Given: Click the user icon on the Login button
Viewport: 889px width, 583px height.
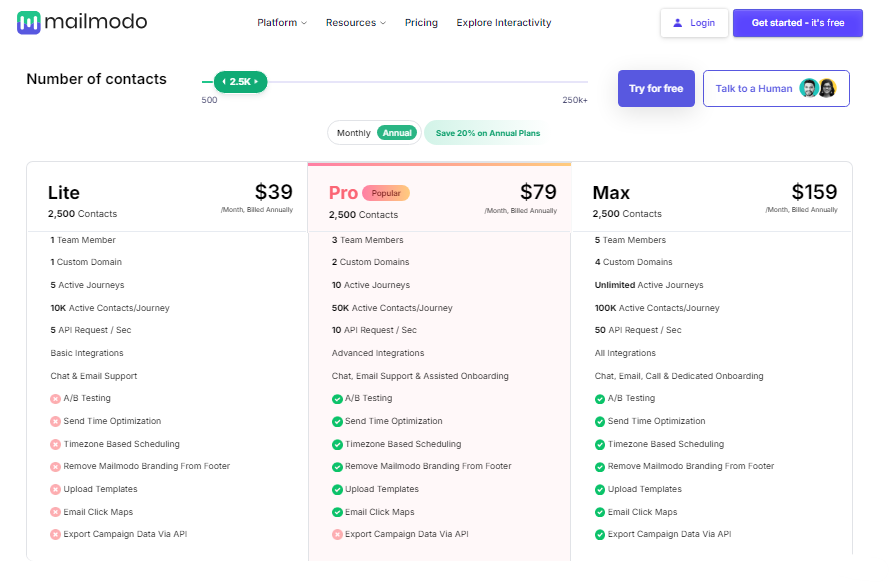Looking at the screenshot, I should (x=677, y=23).
